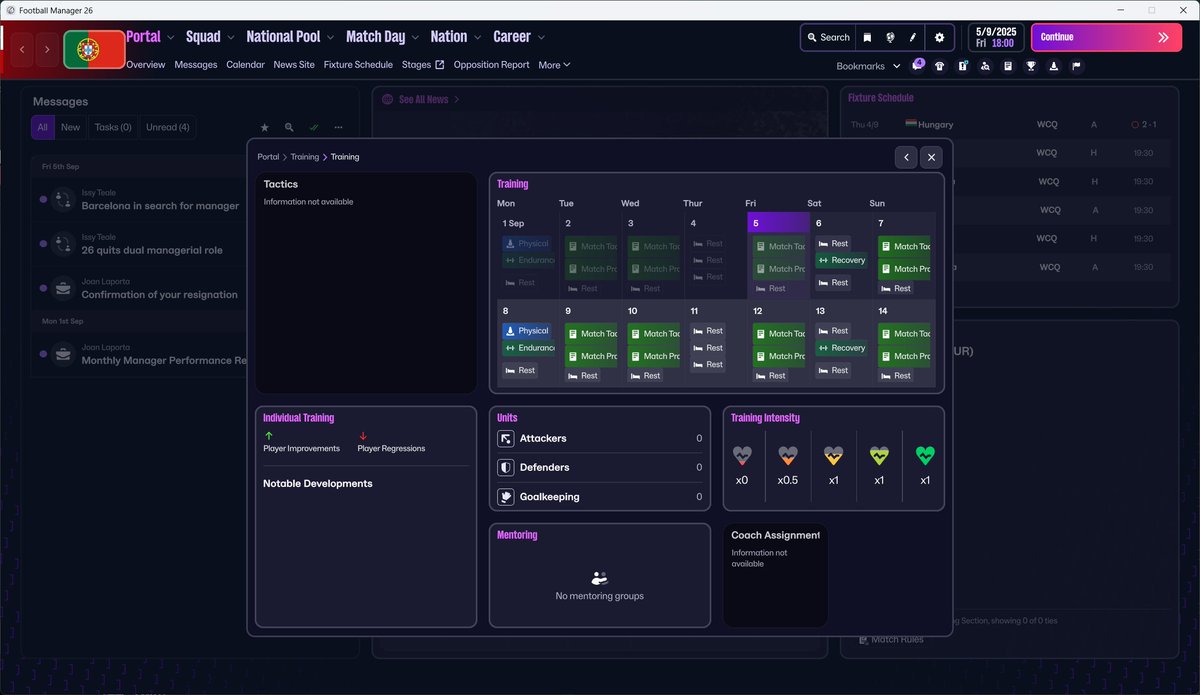Open the bookmark icon beside Search
Viewport: 1200px width, 695px height.
pyautogui.click(x=867, y=37)
